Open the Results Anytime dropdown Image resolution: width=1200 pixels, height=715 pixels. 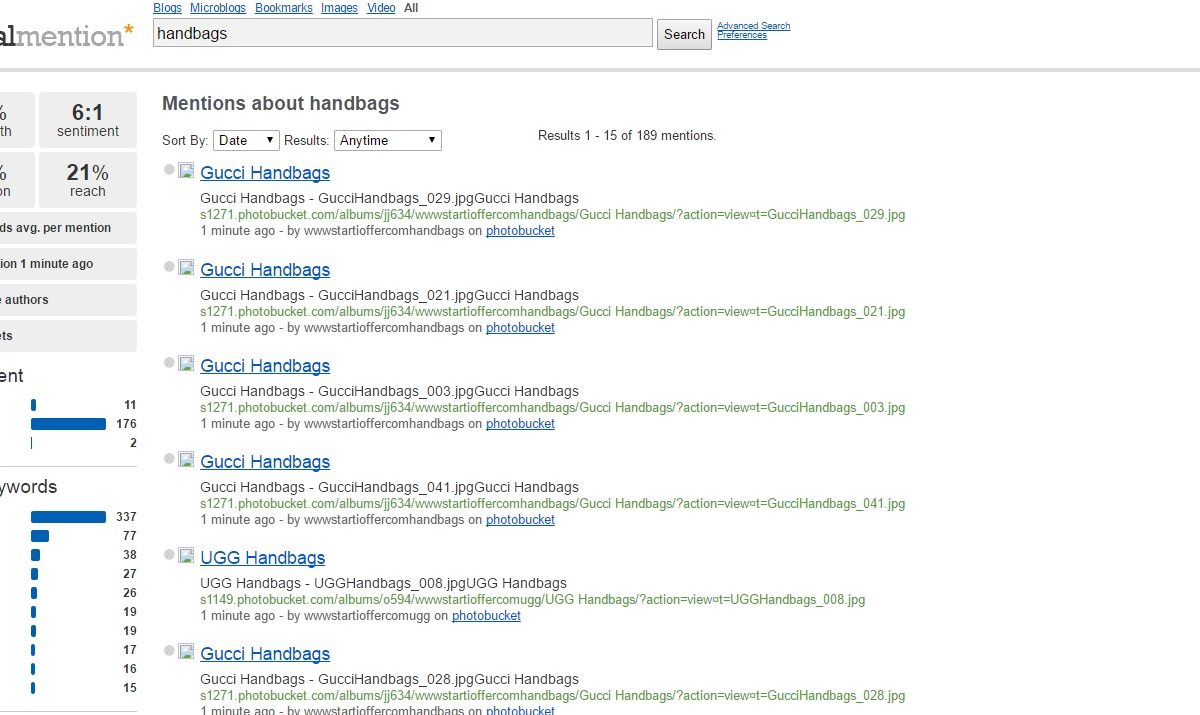(388, 140)
